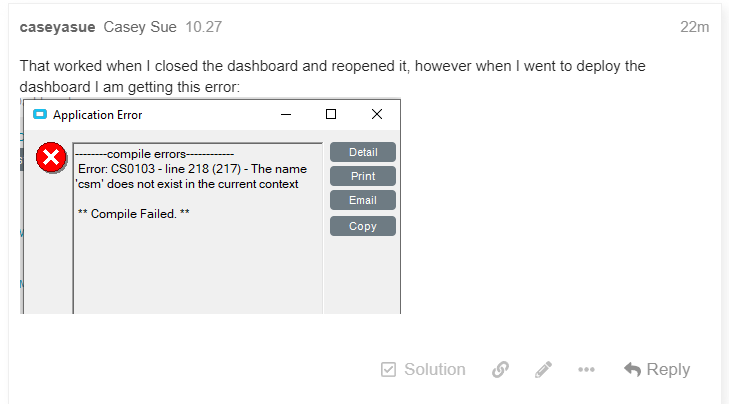Copy the post's share link icon
This screenshot has height=404, width=729.
click(x=501, y=370)
